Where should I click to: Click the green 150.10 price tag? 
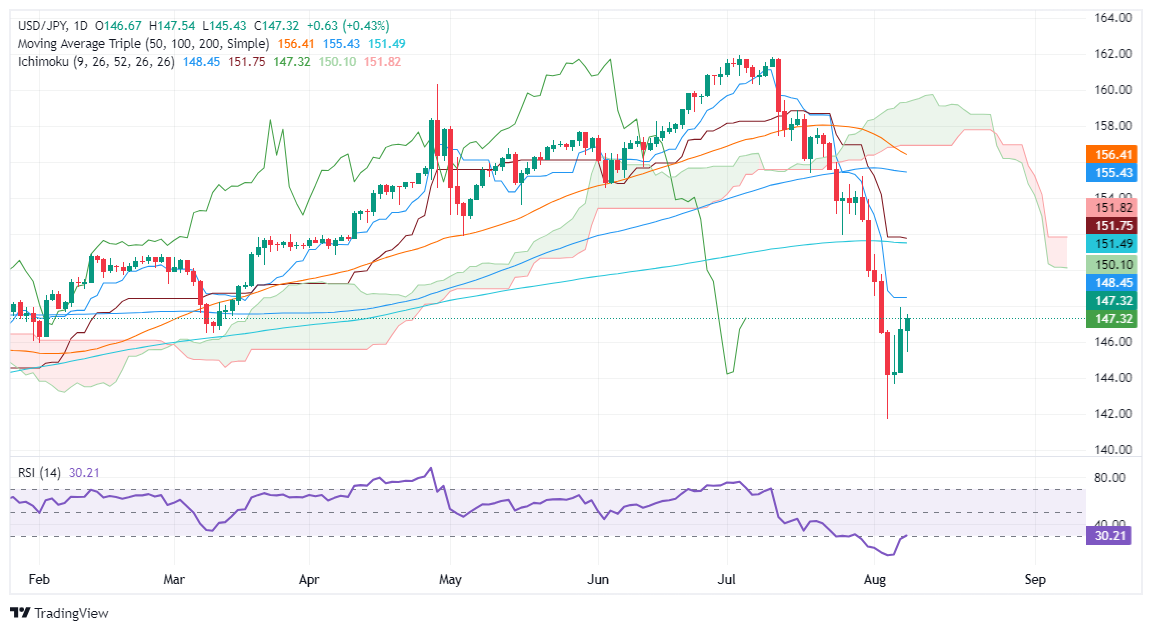coord(1114,263)
